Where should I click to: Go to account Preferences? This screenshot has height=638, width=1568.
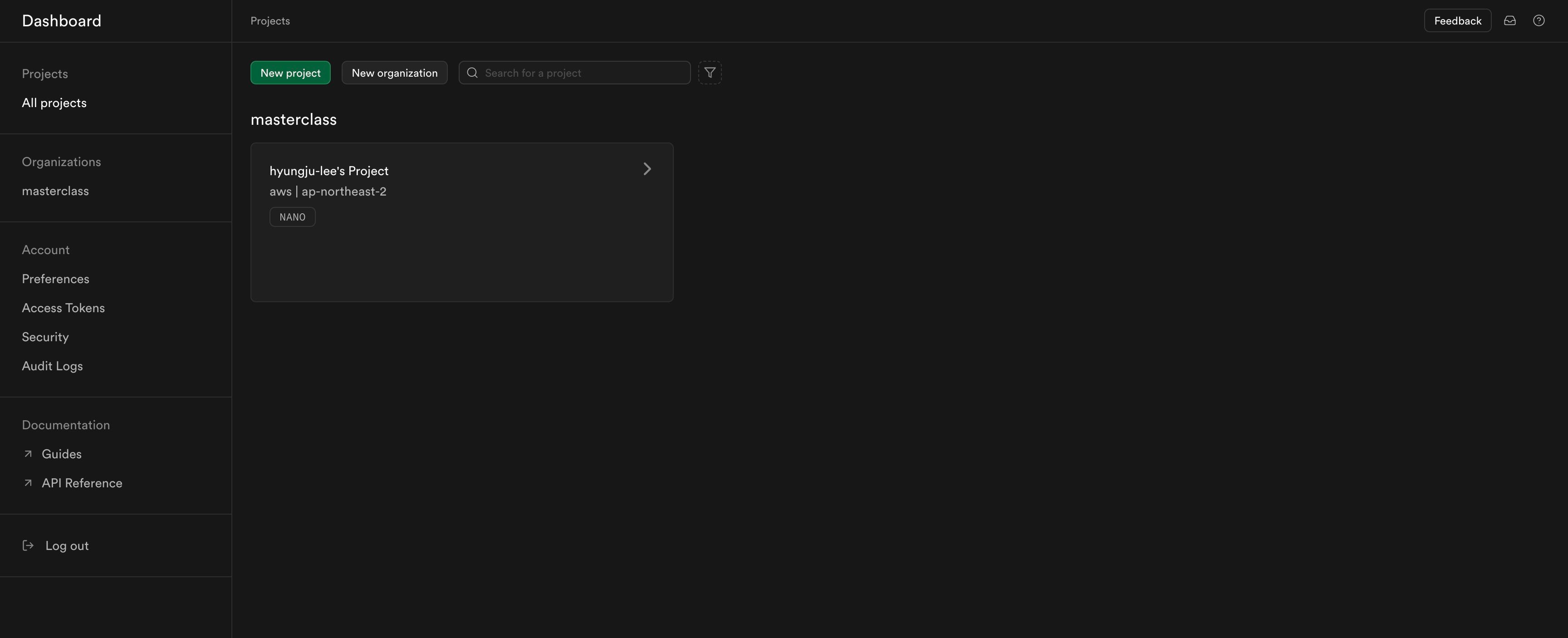pos(55,279)
